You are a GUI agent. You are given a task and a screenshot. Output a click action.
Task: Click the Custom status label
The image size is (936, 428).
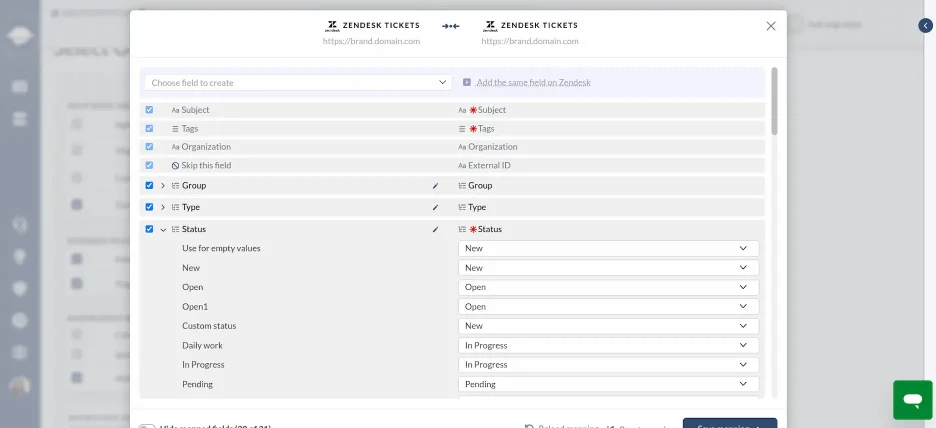209,326
